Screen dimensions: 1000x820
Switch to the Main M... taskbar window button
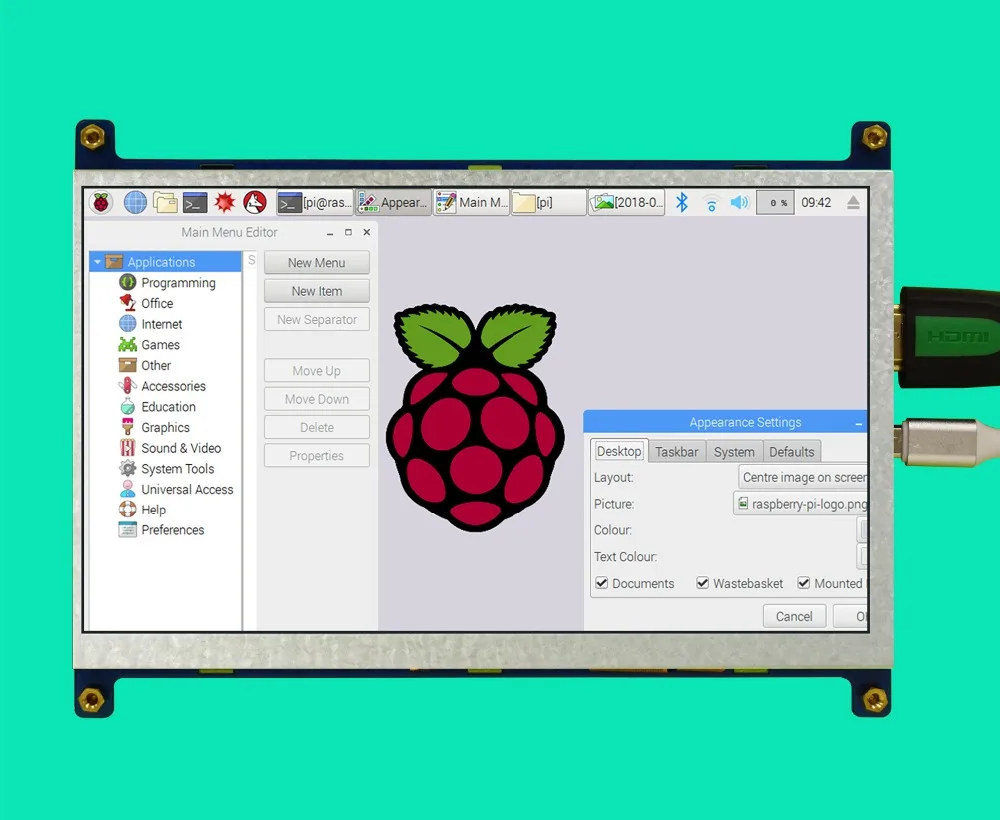point(471,203)
